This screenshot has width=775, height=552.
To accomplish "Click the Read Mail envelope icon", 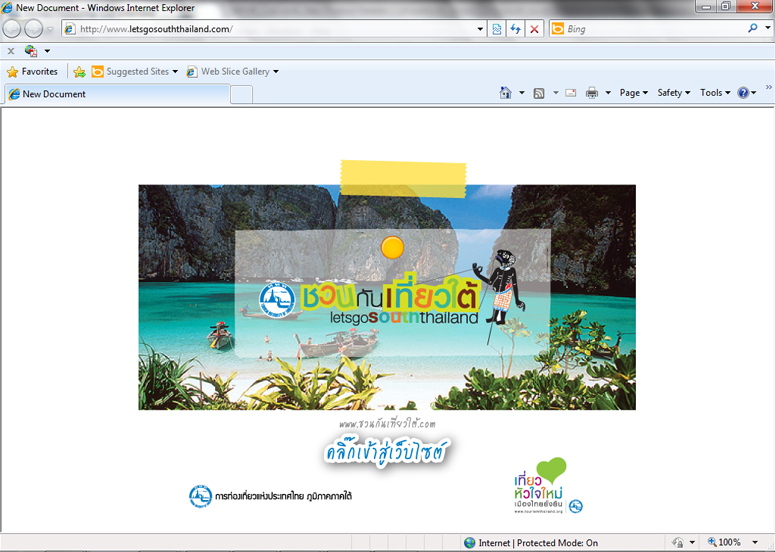I will pos(570,93).
